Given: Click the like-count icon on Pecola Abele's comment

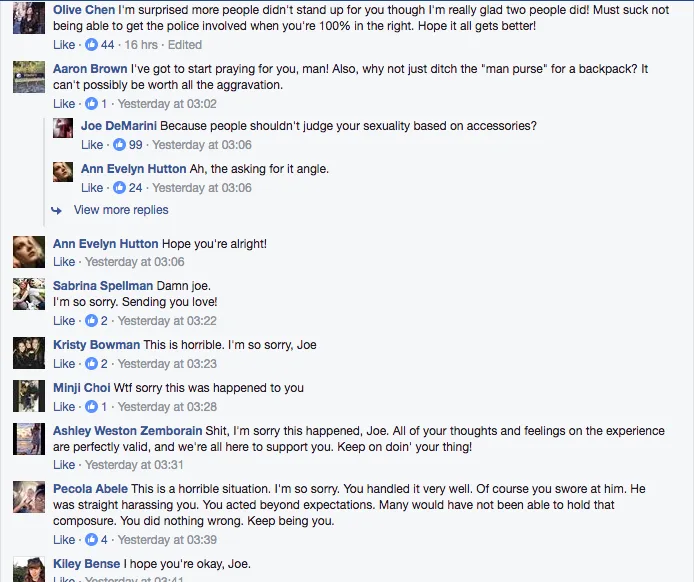Looking at the screenshot, I should point(92,540).
